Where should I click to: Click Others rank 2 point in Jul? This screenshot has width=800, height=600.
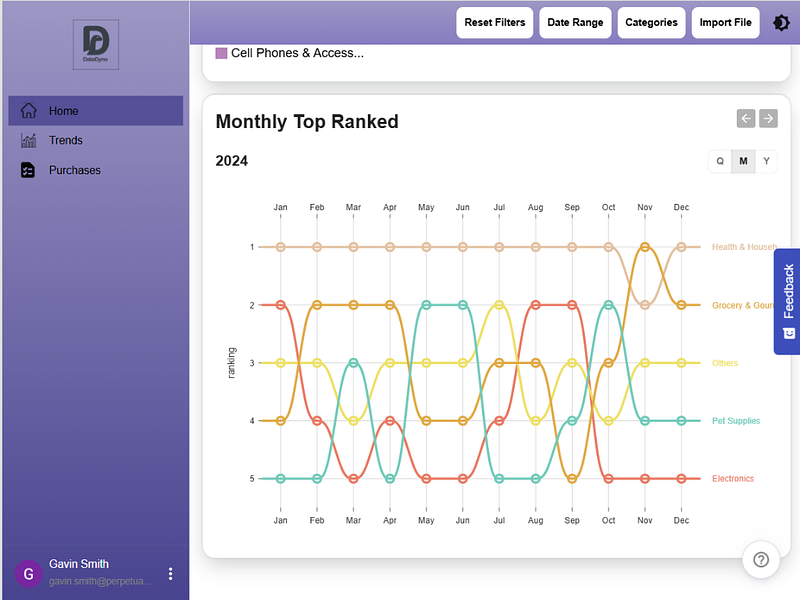click(x=499, y=305)
